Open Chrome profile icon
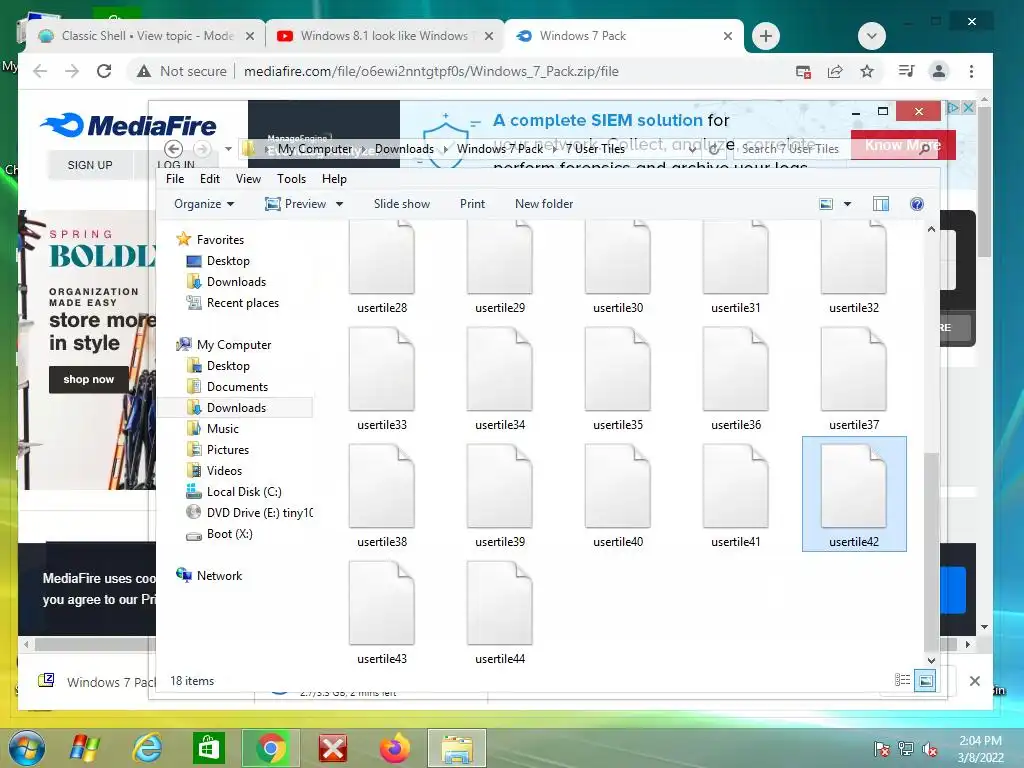Viewport: 1024px width, 768px height. click(938, 71)
